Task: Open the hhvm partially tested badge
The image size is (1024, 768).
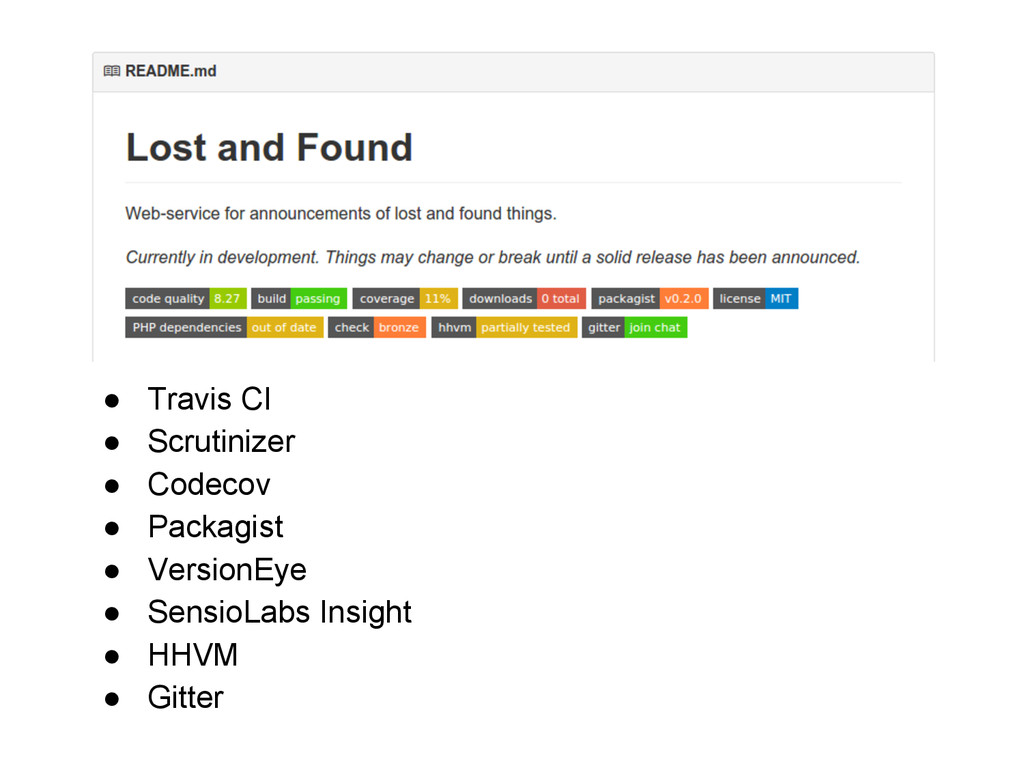Action: pyautogui.click(x=504, y=327)
